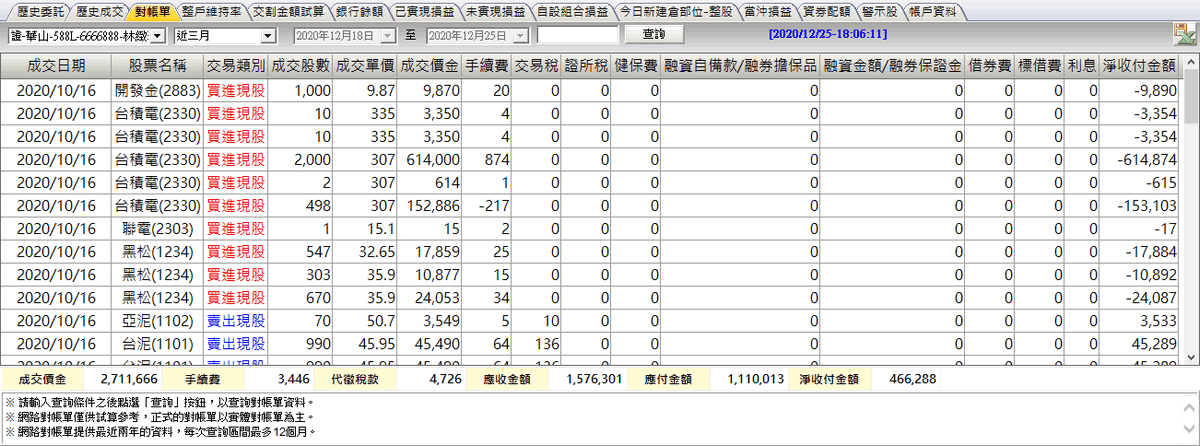Open 自設組合損益 tab
1200x446 pixels.
point(571,13)
